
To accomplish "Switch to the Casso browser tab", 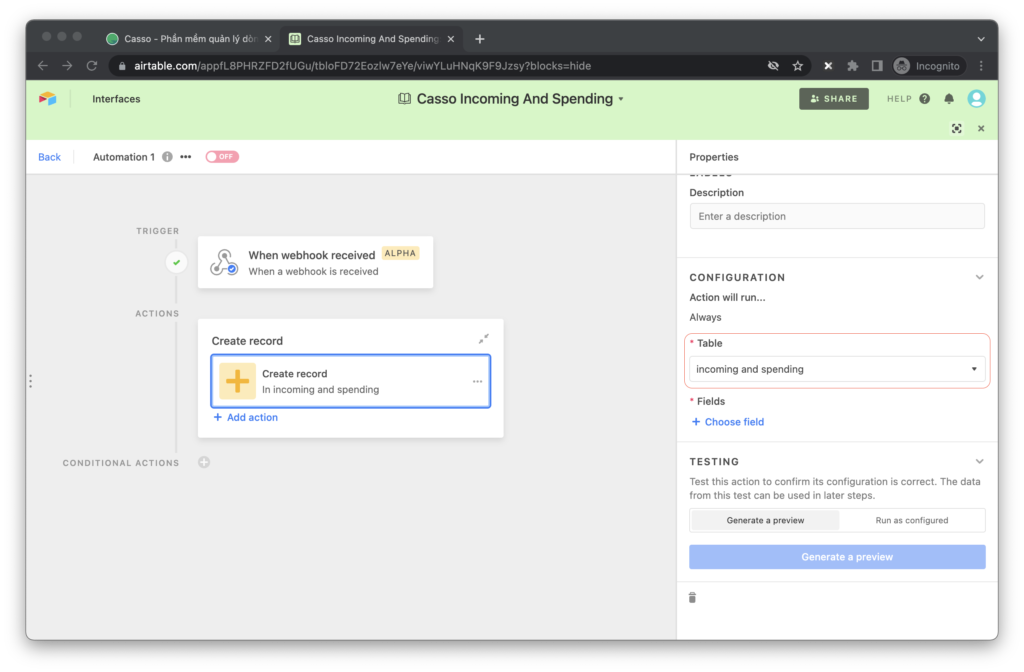I will (x=189, y=39).
